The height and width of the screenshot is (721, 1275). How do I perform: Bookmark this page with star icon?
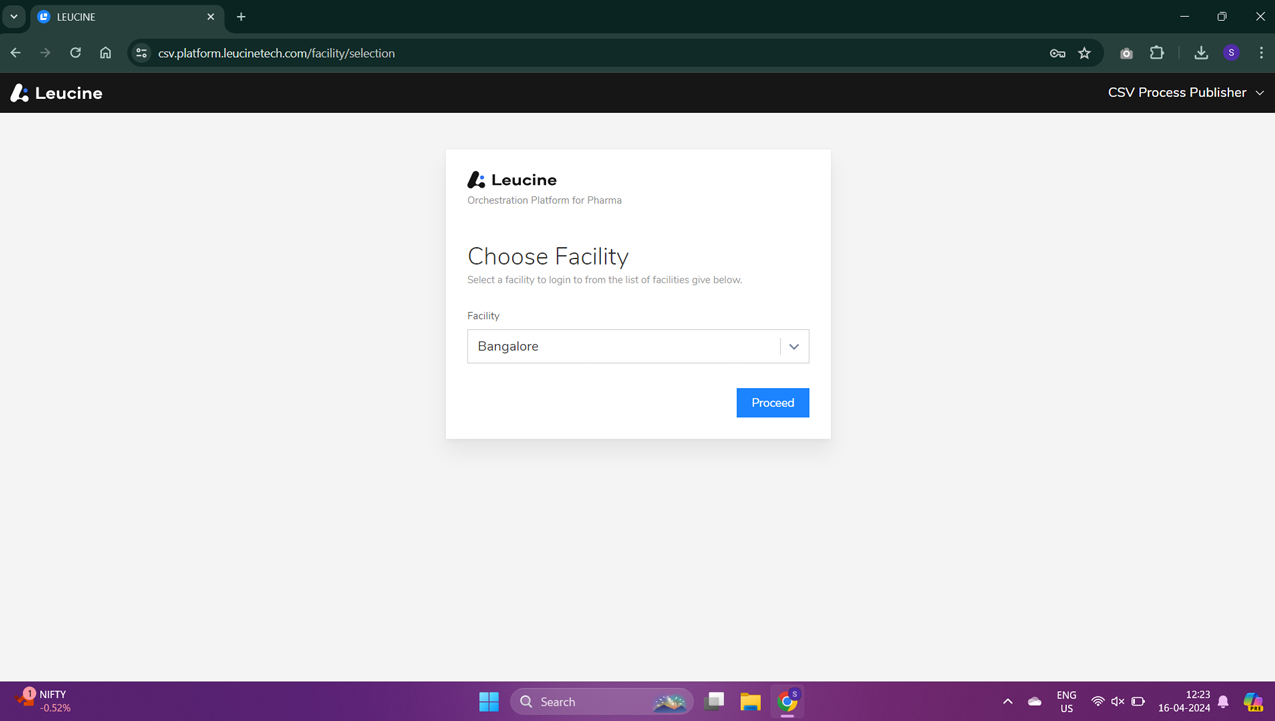(1084, 53)
